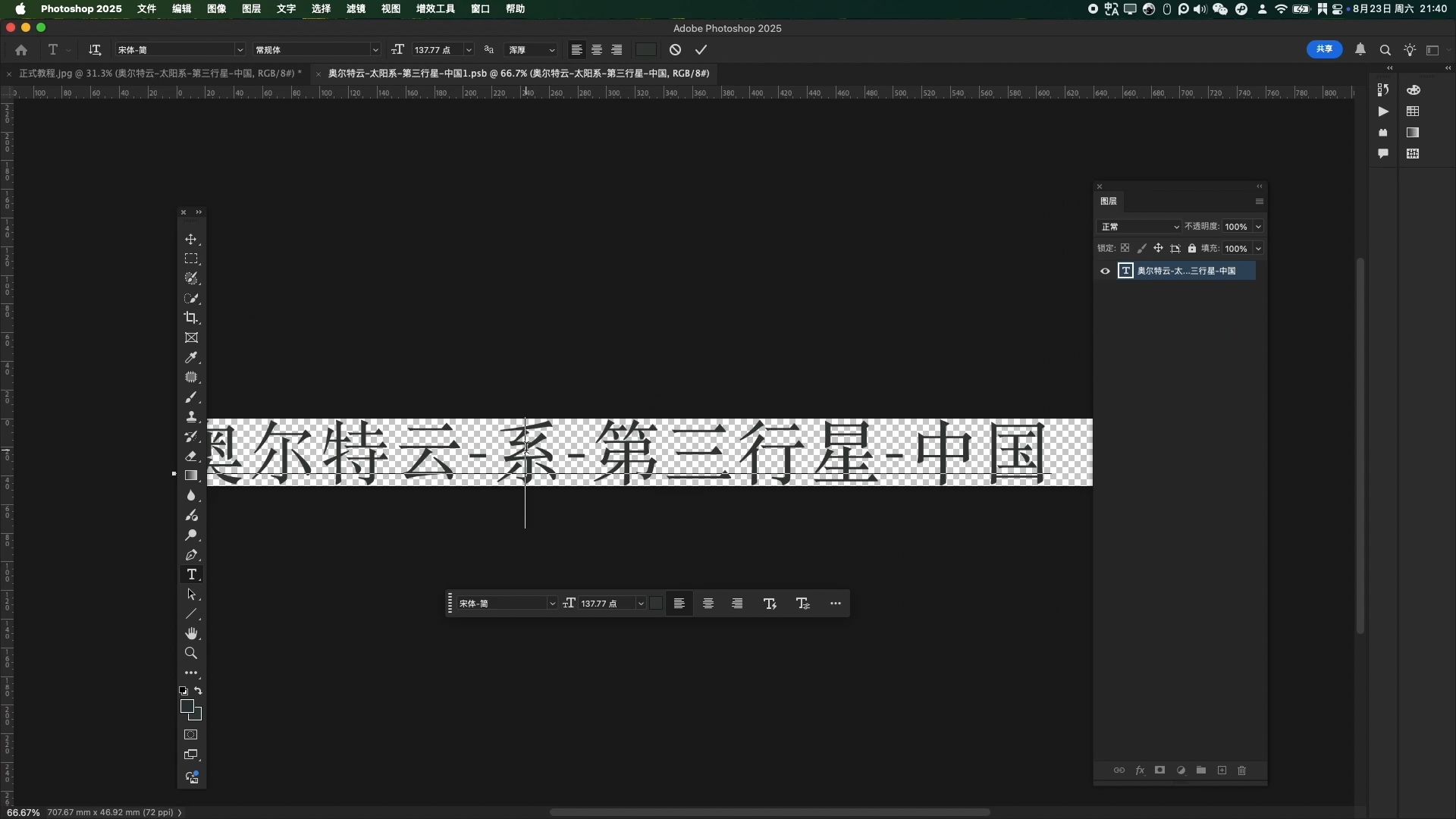
Task: Select the Pen tool
Action: point(191,555)
